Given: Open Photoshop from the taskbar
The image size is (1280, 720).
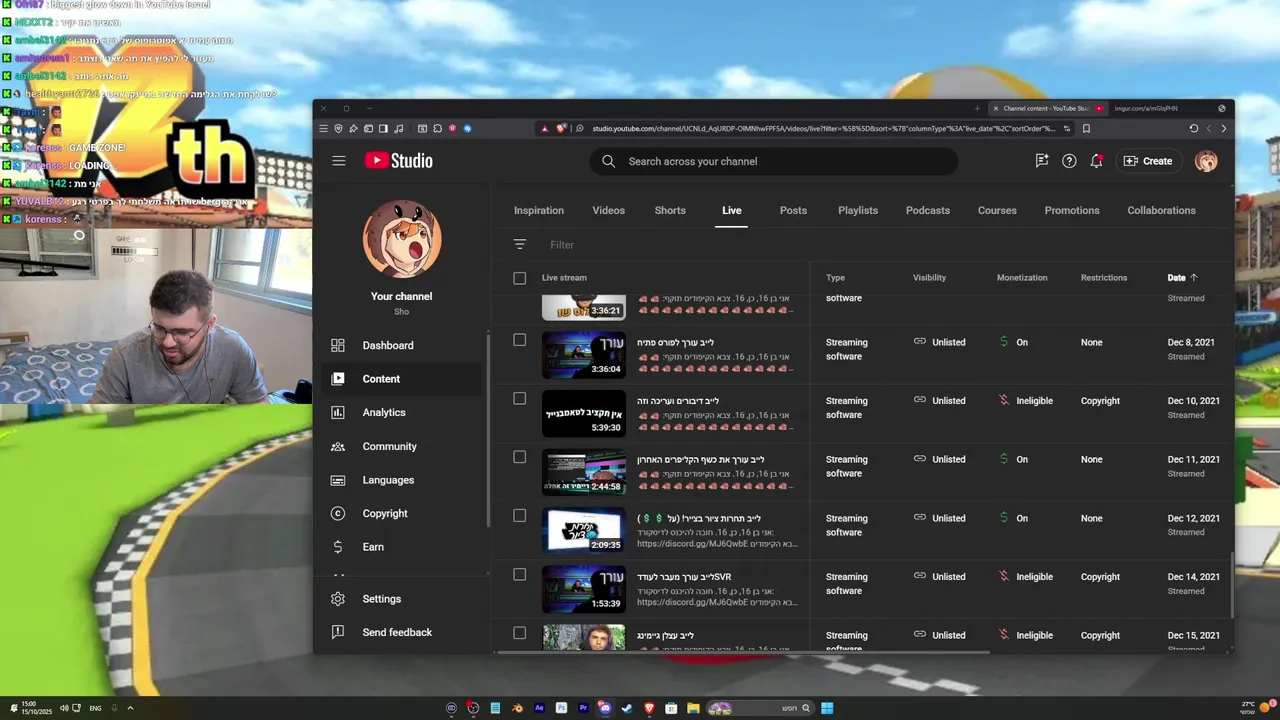Looking at the screenshot, I should coord(561,708).
